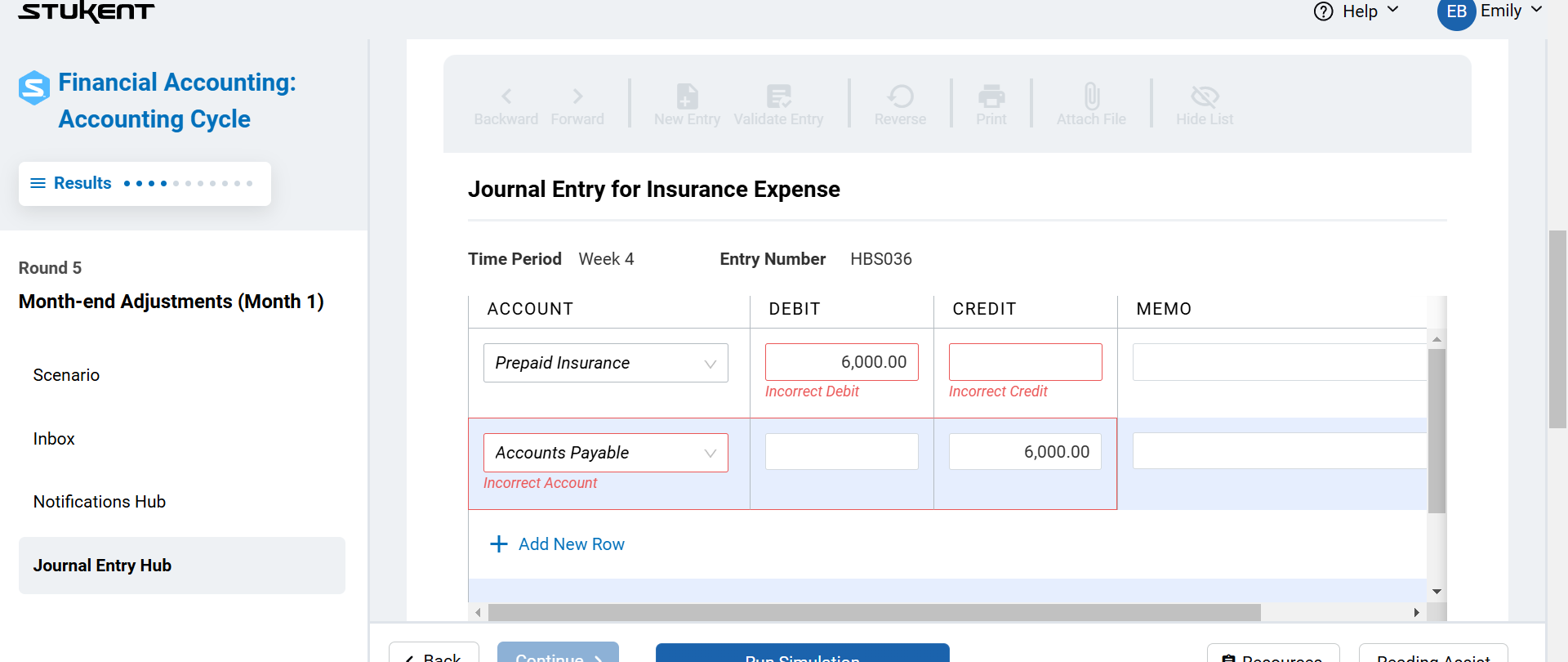Create a New Entry via toolbar icon

[x=688, y=96]
